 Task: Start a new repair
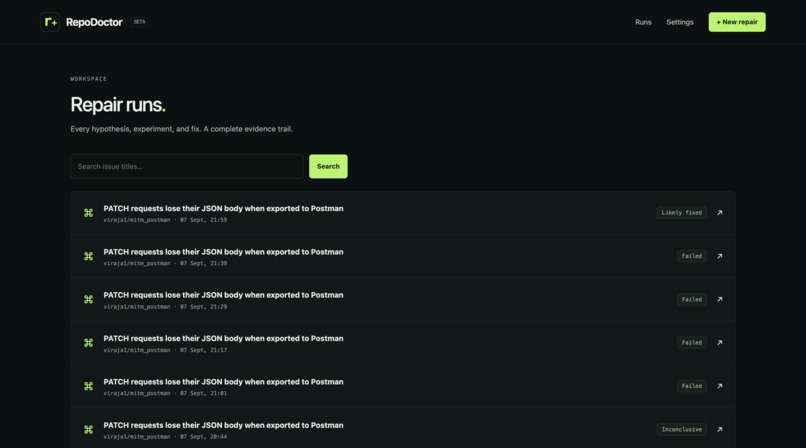pyautogui.click(x=737, y=22)
